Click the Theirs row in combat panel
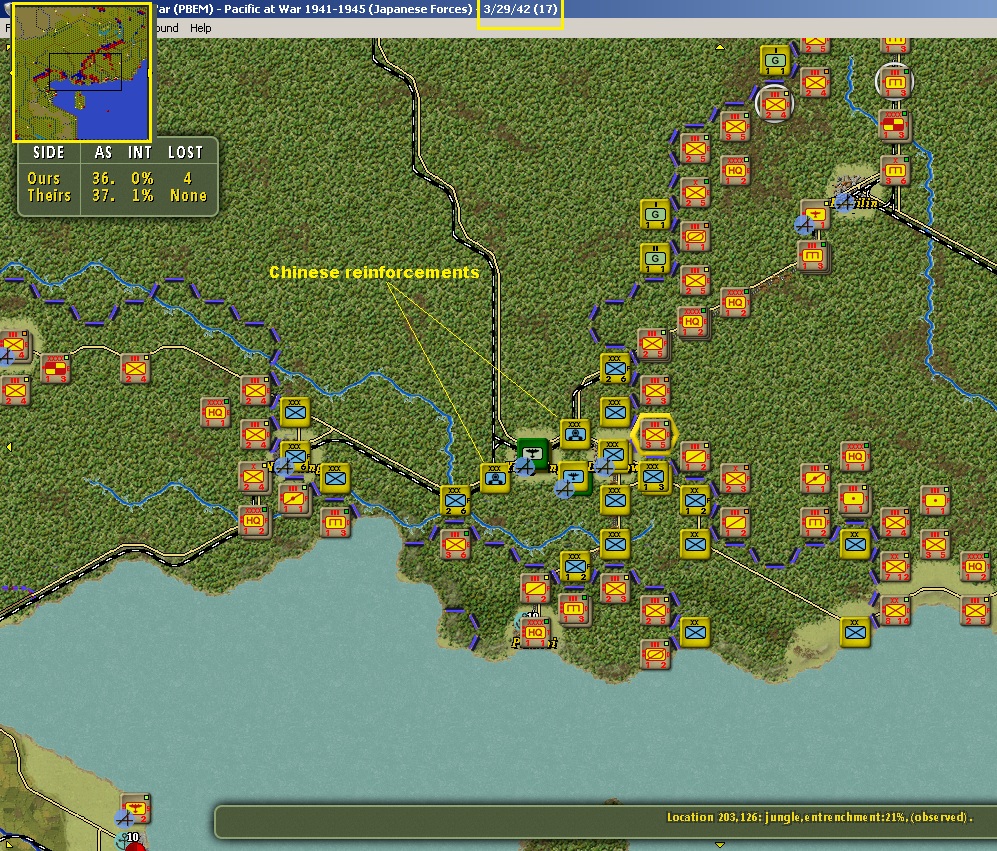This screenshot has width=997, height=851. pyautogui.click(x=117, y=195)
